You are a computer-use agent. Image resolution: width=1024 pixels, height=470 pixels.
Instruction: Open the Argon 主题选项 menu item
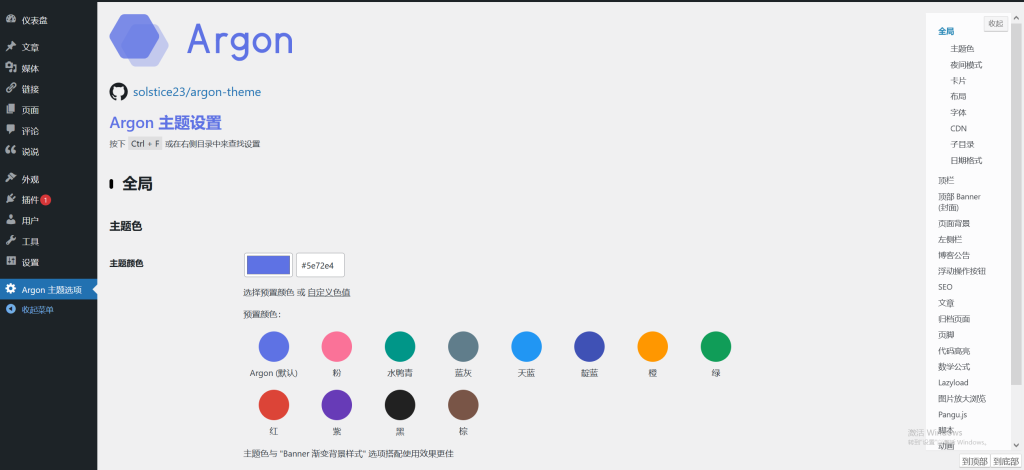[51, 290]
